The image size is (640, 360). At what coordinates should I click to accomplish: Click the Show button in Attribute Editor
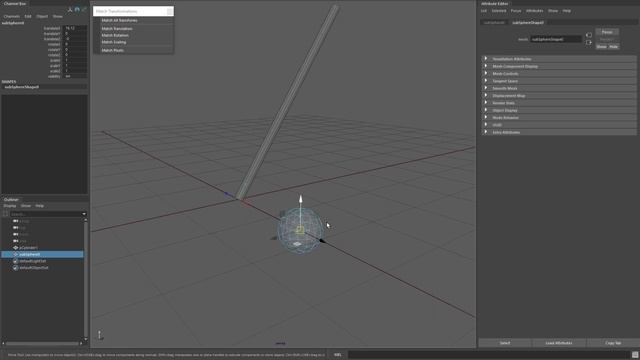(602, 47)
